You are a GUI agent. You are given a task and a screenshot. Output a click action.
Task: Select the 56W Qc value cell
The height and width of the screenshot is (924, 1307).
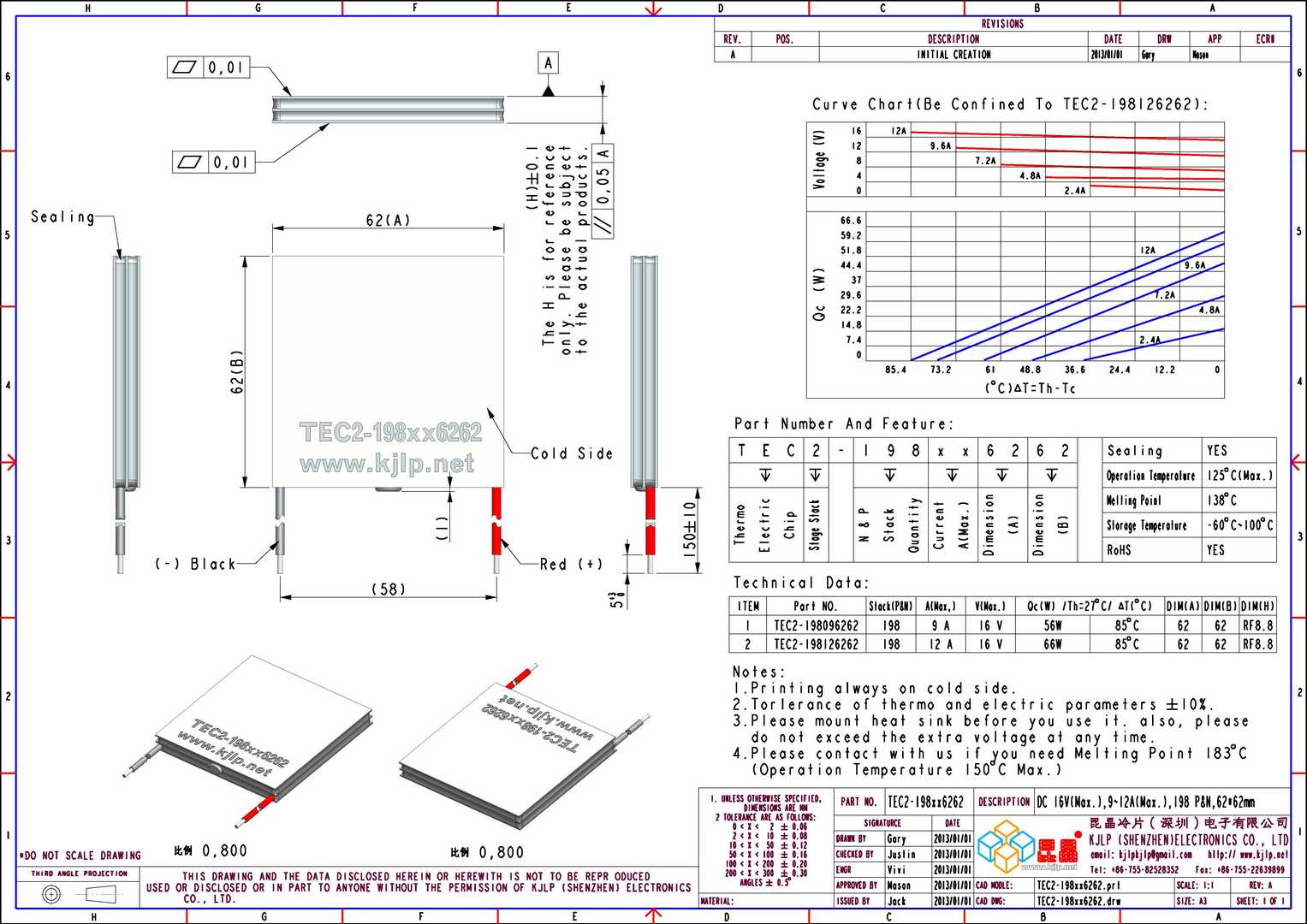pos(1053,625)
